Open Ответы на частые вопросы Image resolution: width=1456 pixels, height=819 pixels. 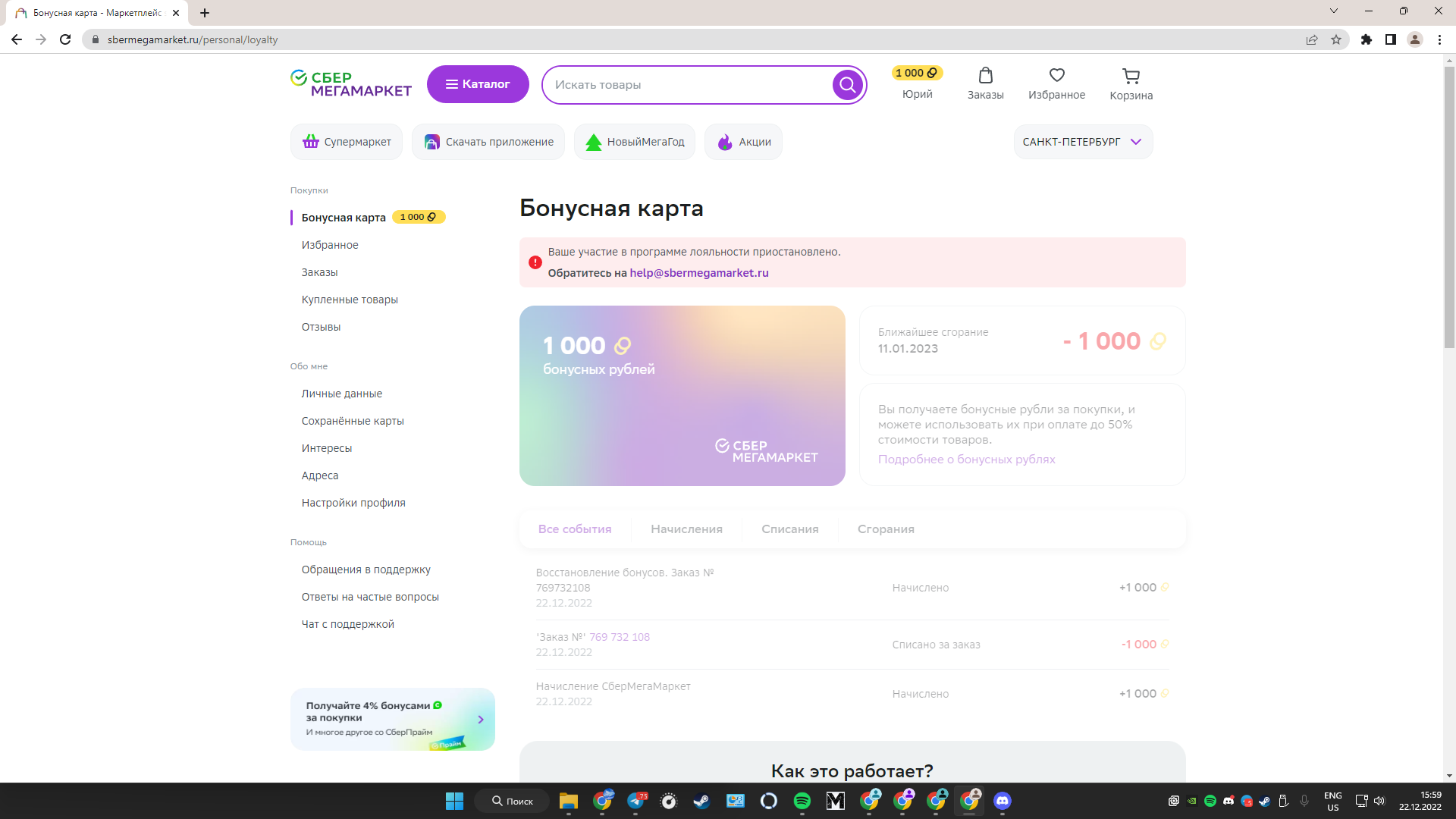pyautogui.click(x=370, y=597)
